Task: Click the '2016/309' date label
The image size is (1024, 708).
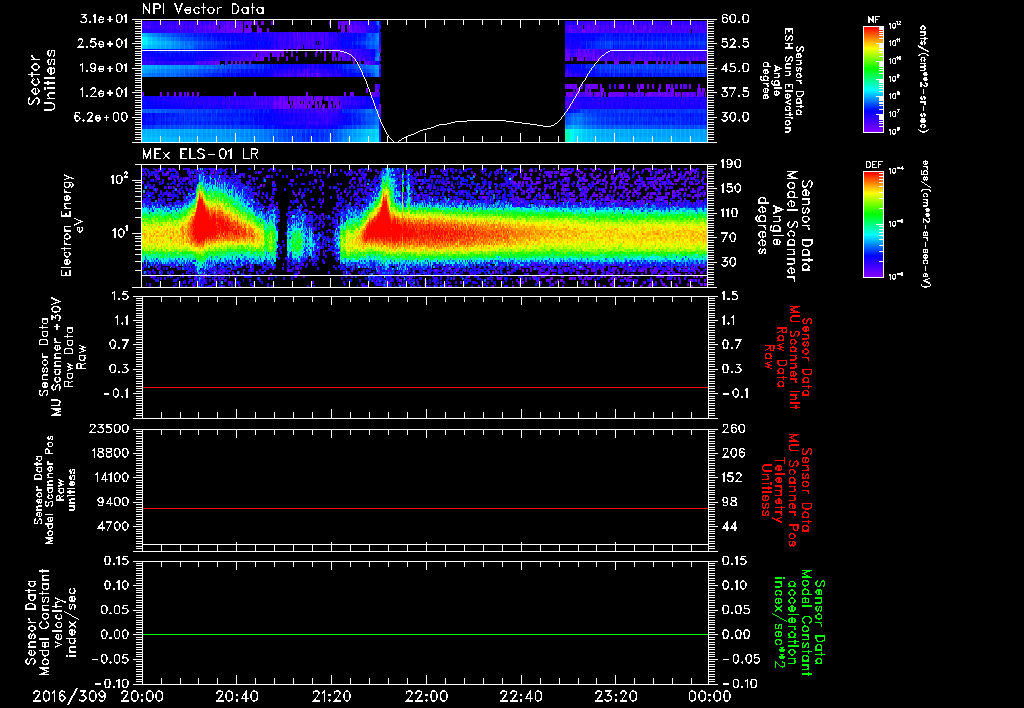Action: click(x=69, y=696)
